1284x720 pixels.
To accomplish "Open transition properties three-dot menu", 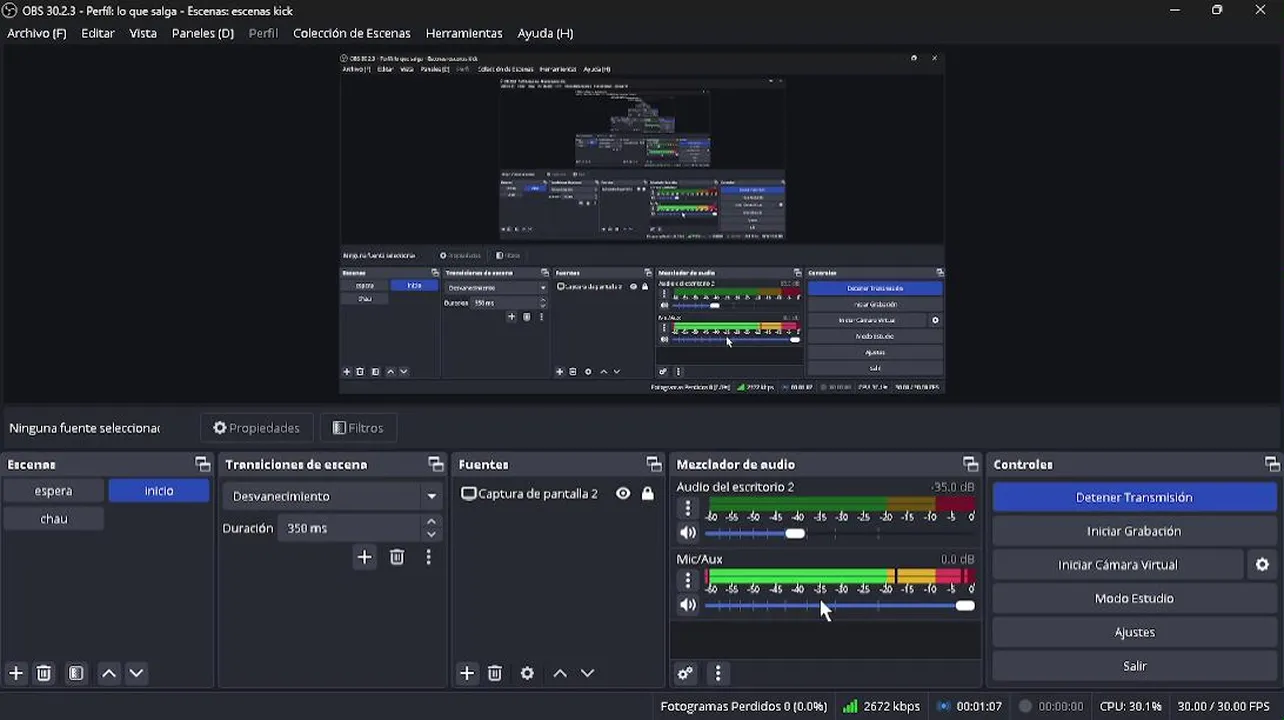I will 428,557.
